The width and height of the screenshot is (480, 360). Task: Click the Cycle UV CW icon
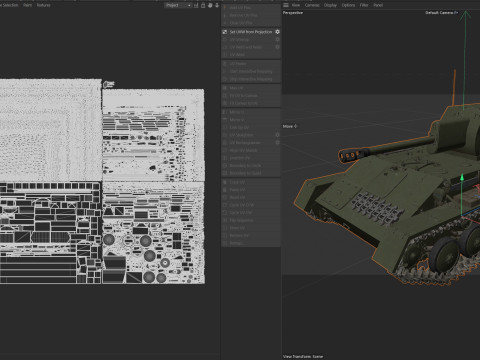(x=225, y=213)
